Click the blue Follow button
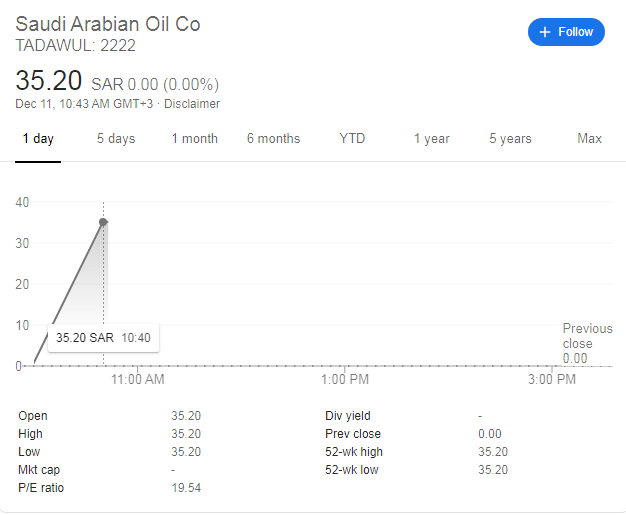 pyautogui.click(x=566, y=32)
